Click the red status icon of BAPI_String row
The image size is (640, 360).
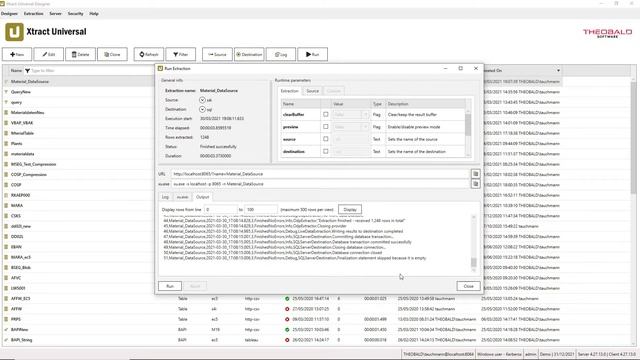click(287, 340)
